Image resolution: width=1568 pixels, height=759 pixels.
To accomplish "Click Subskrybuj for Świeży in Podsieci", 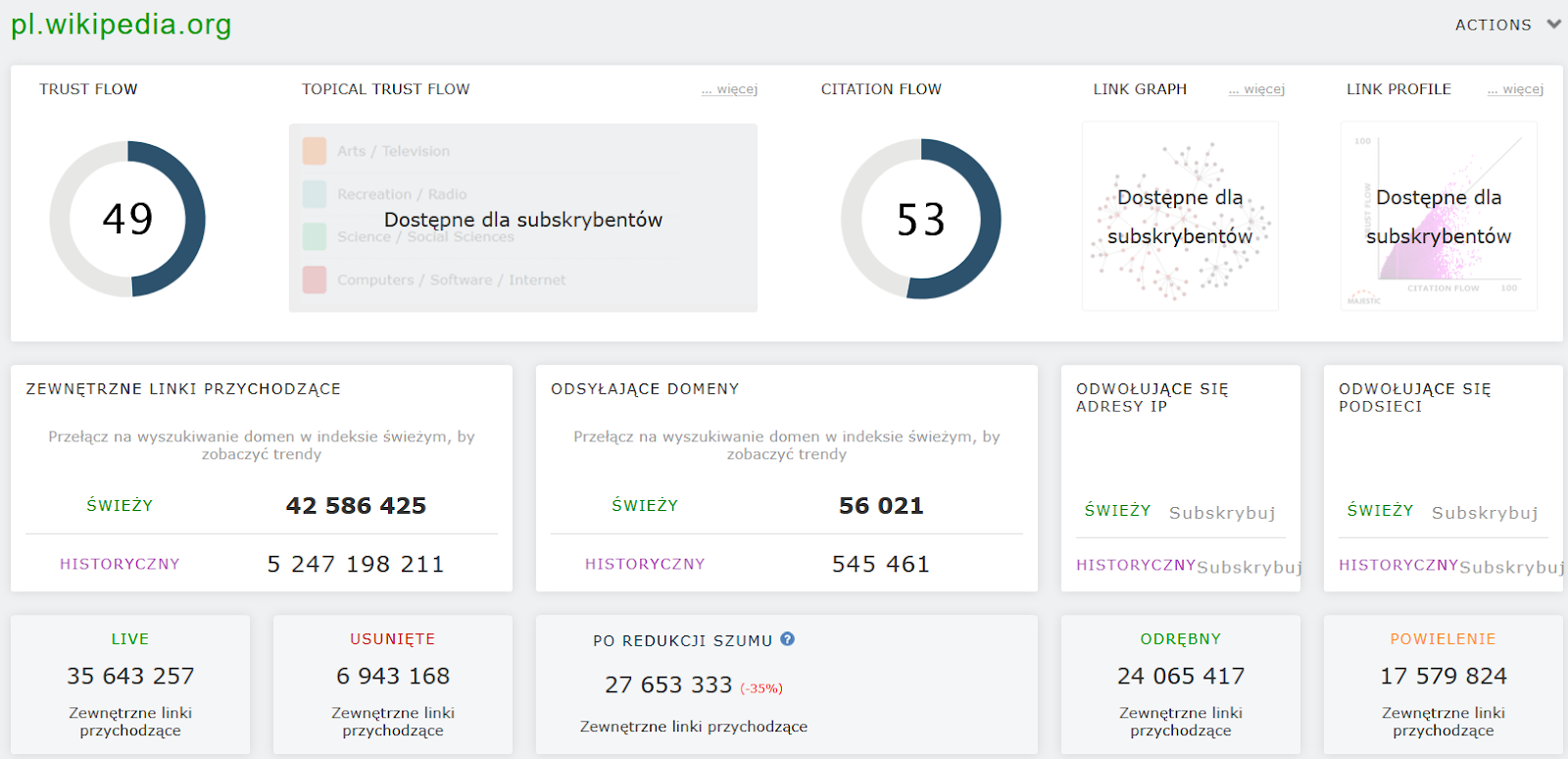I will (x=1485, y=513).
